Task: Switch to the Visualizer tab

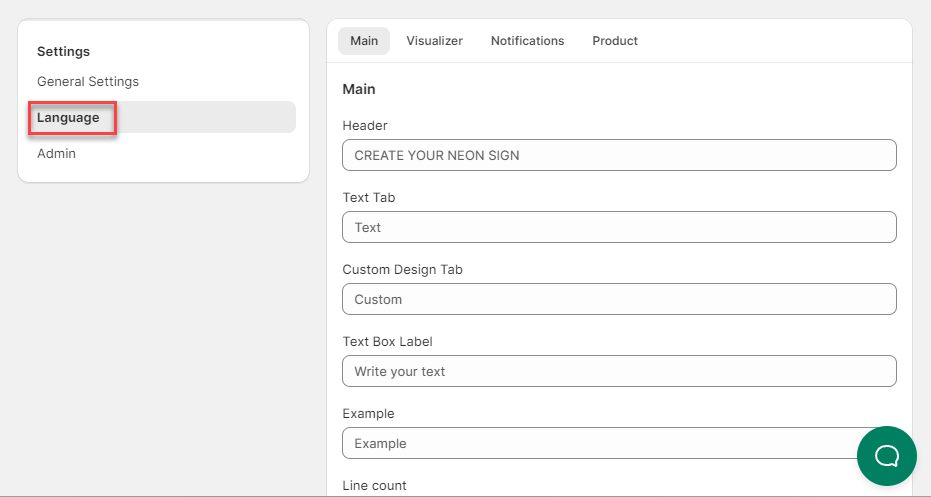Action: [x=434, y=41]
